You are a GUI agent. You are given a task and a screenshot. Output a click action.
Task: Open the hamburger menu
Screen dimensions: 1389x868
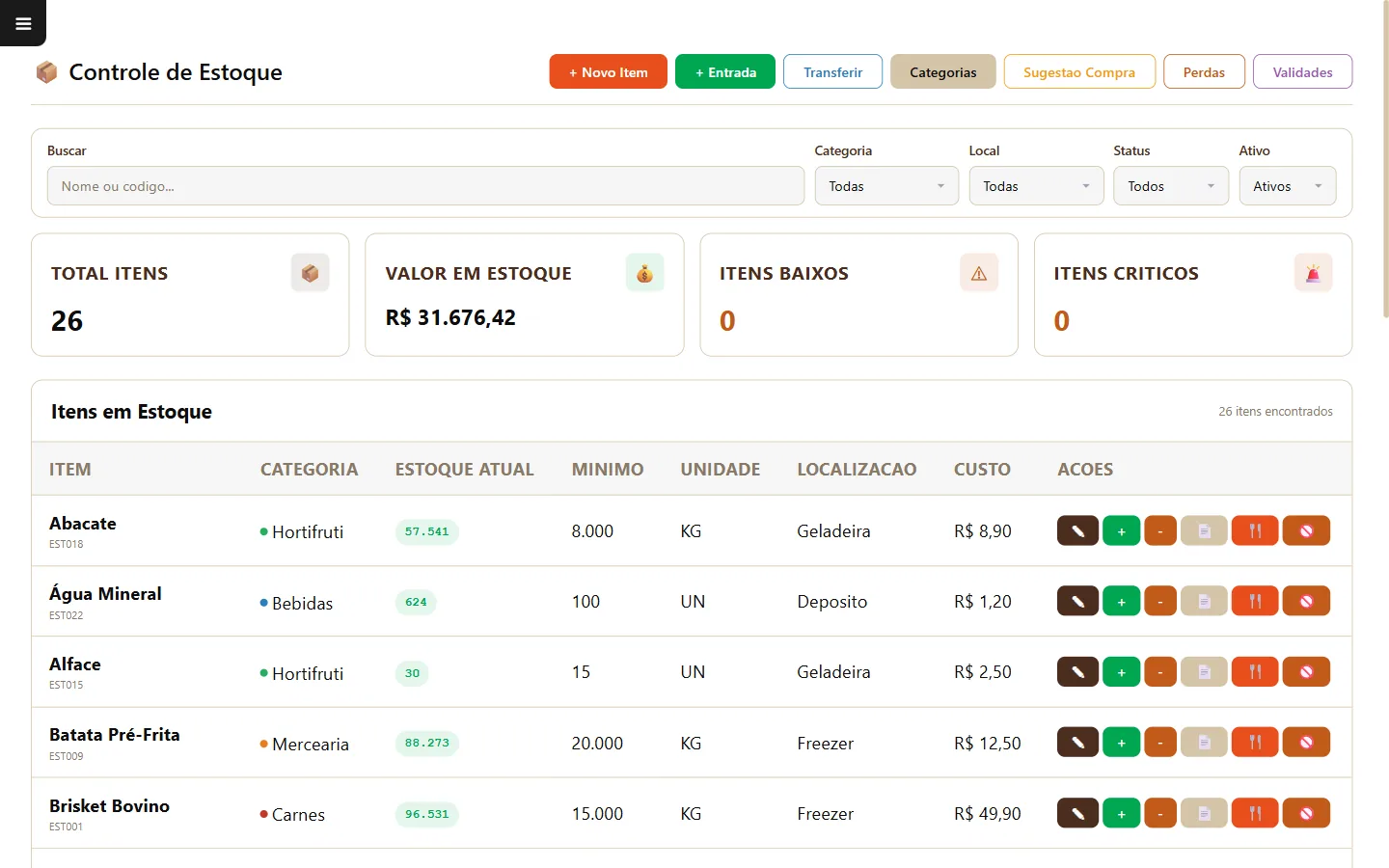pos(23,23)
